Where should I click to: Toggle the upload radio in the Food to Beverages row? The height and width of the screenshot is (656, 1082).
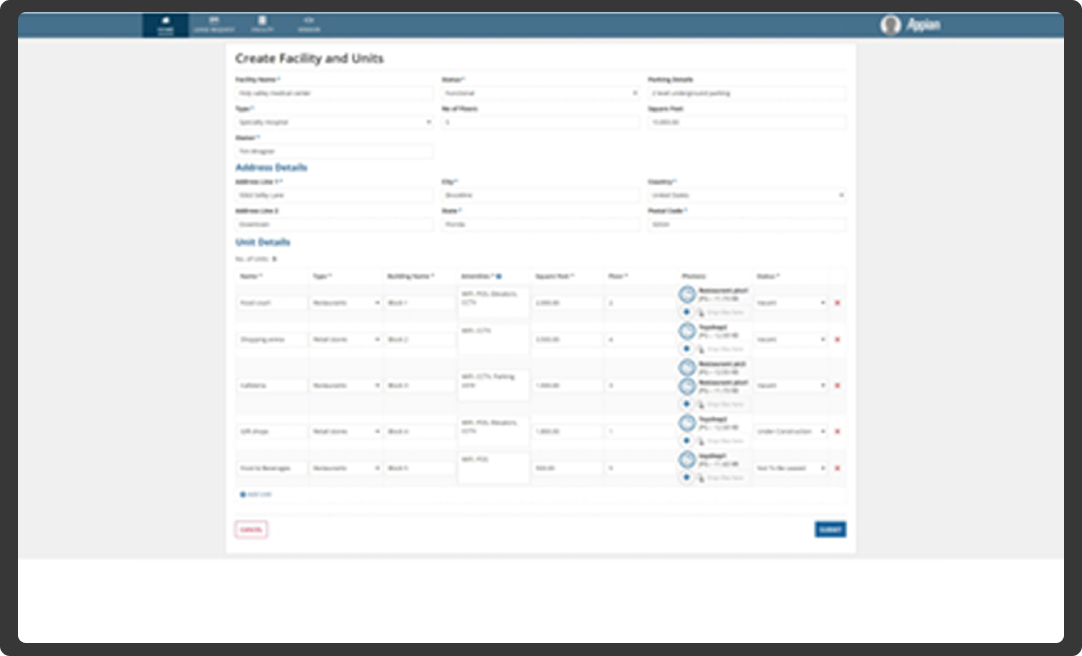(686, 477)
